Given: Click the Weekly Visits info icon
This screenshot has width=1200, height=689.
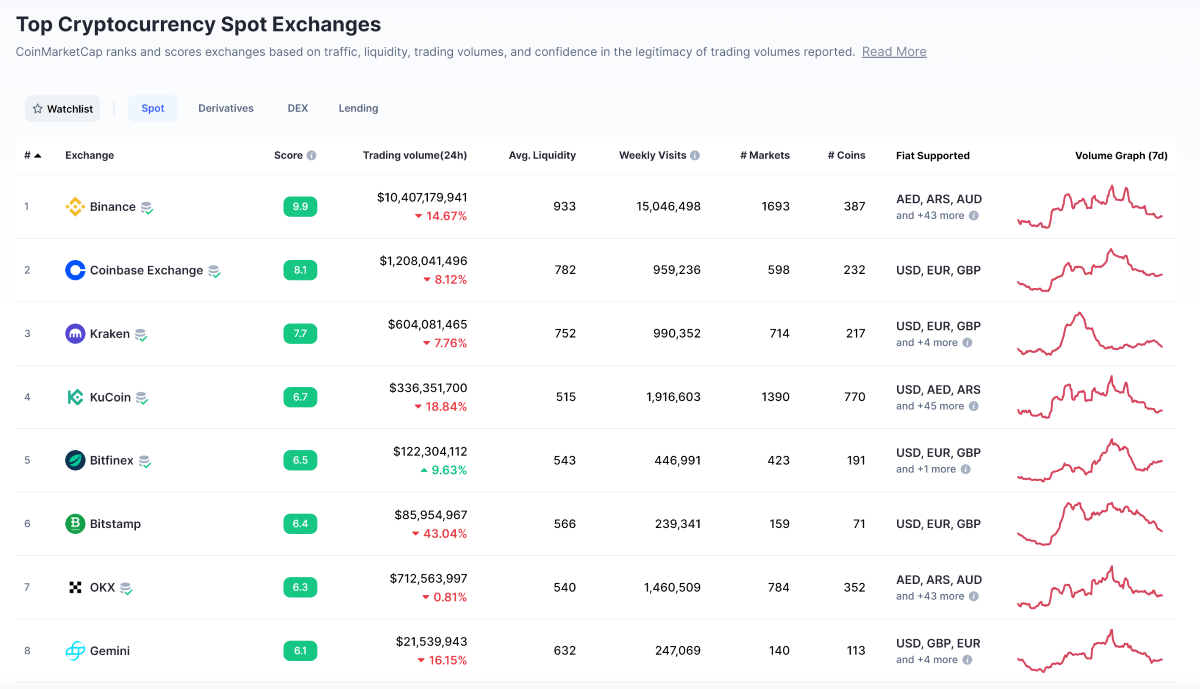Looking at the screenshot, I should point(695,156).
